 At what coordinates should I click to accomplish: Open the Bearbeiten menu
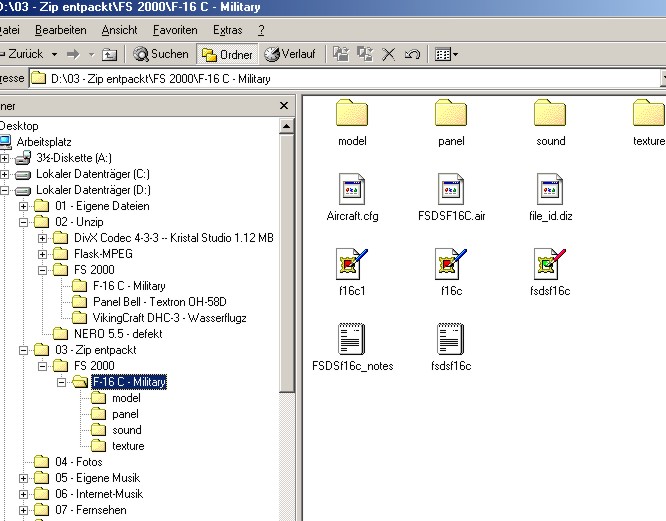click(61, 30)
